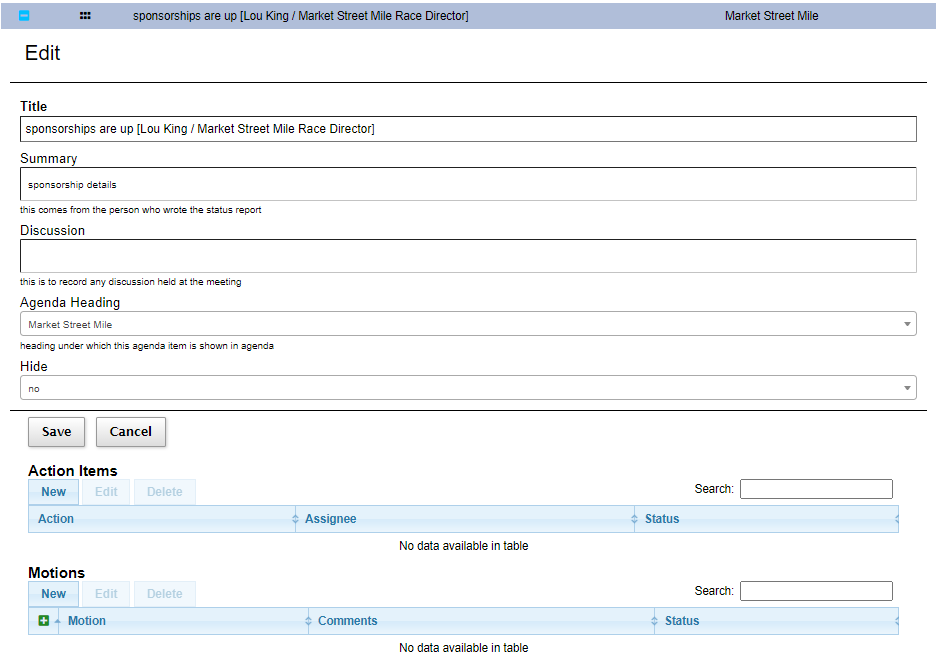
Task: Click the 'Discussion' field label
Action: pos(53,231)
